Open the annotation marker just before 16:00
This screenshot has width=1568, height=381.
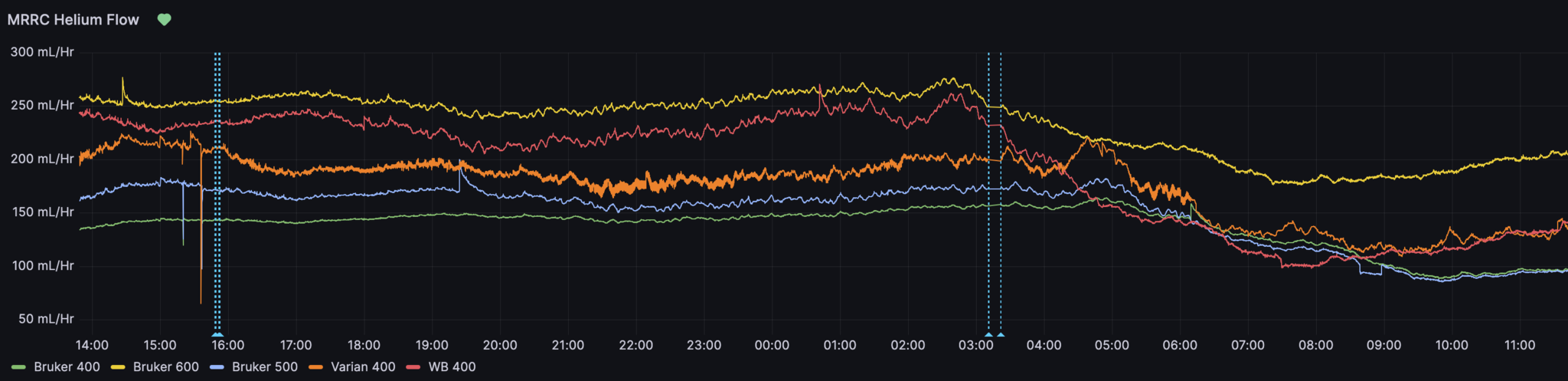pyautogui.click(x=217, y=335)
